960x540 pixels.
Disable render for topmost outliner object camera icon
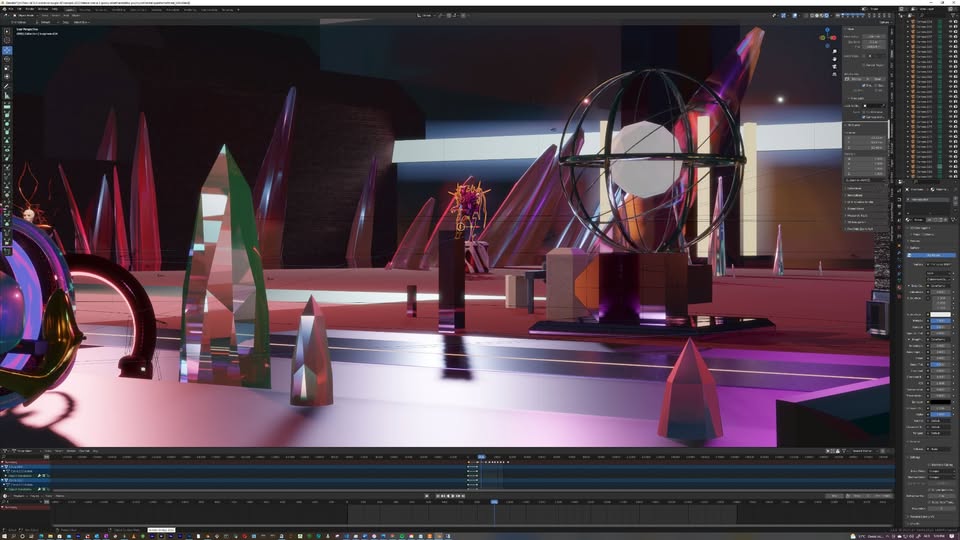(956, 21)
